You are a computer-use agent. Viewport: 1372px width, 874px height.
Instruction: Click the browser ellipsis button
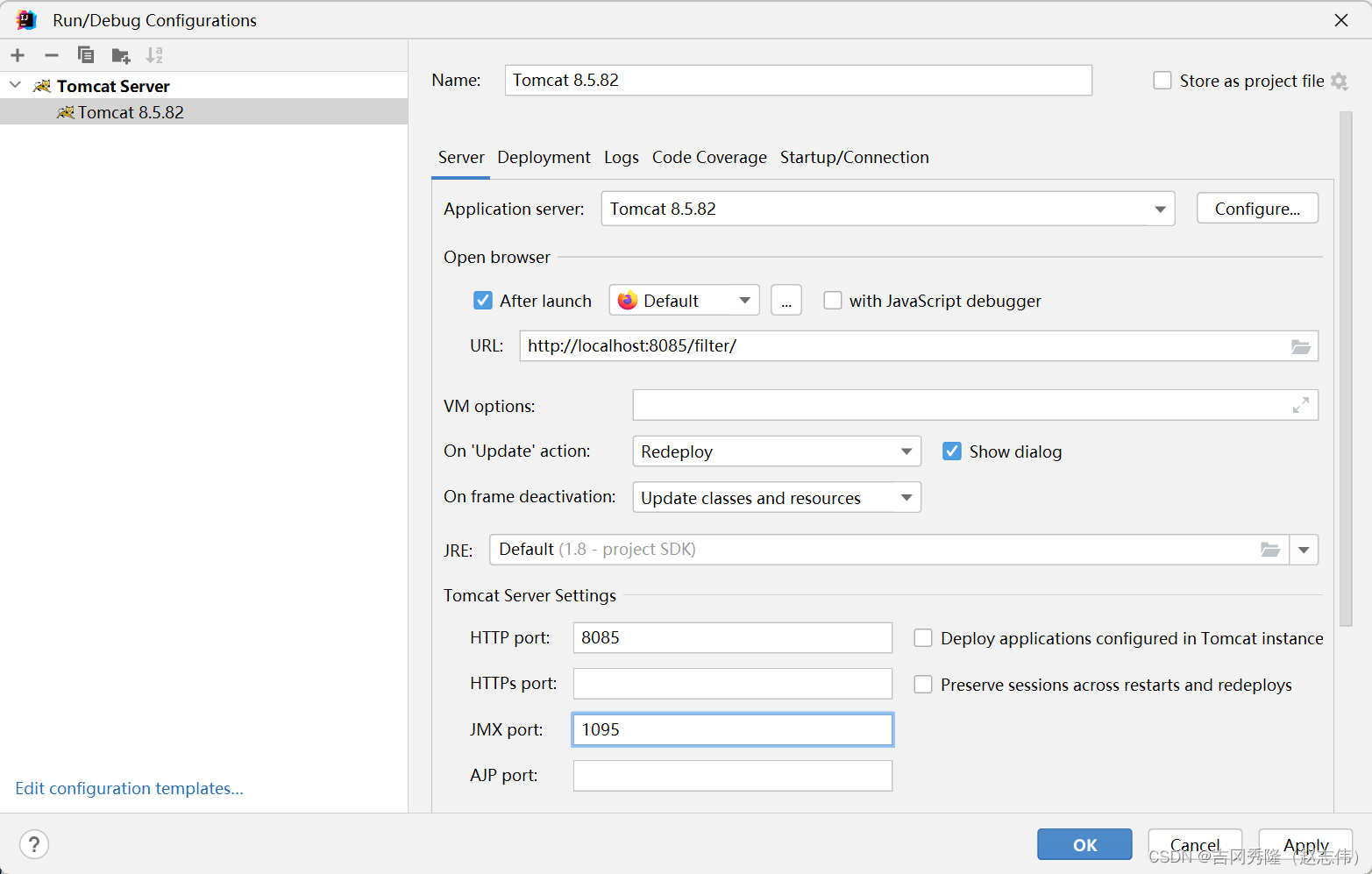point(786,301)
